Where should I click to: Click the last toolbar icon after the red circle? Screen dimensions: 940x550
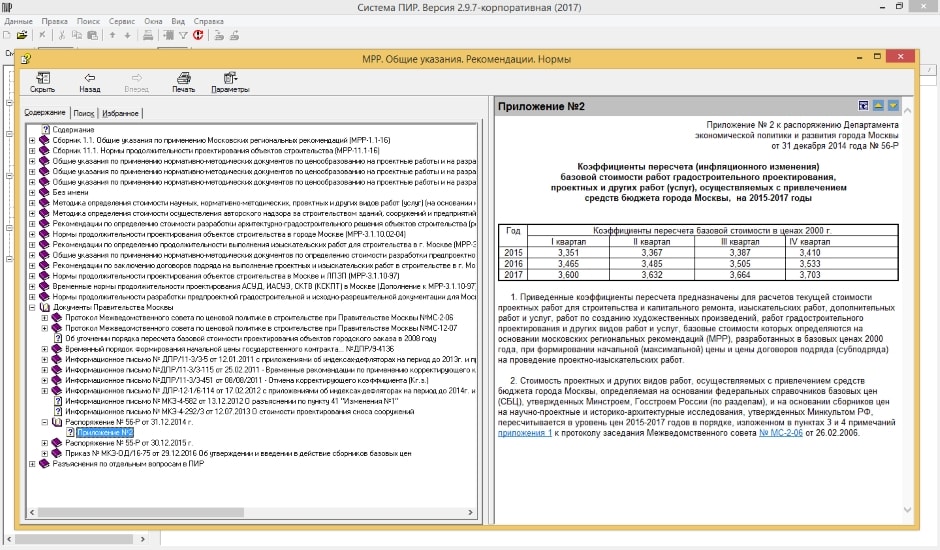pyautogui.click(x=234, y=35)
